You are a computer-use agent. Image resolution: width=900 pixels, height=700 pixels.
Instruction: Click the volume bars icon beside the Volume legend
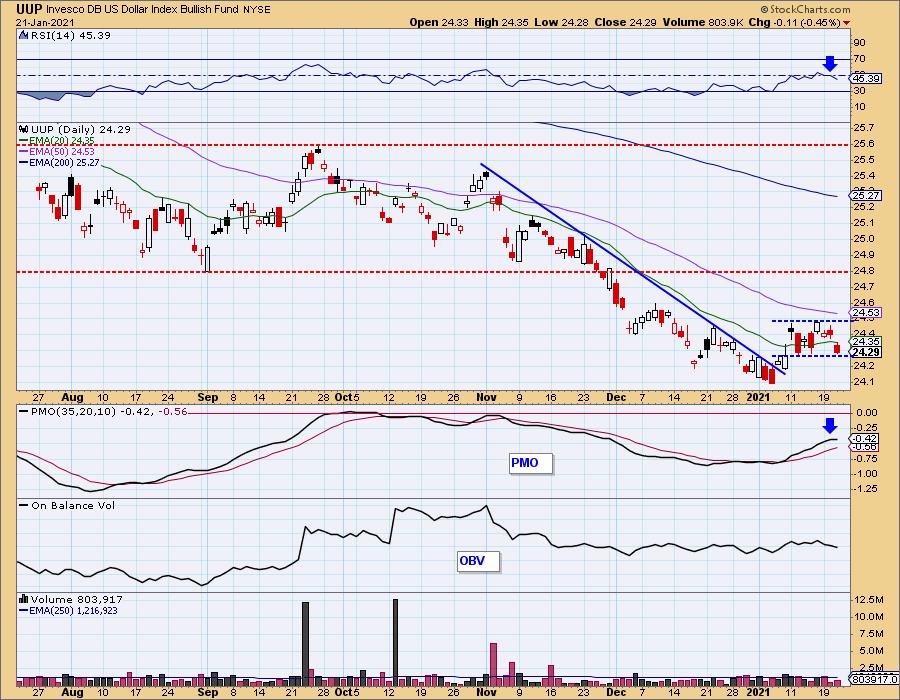click(x=24, y=599)
